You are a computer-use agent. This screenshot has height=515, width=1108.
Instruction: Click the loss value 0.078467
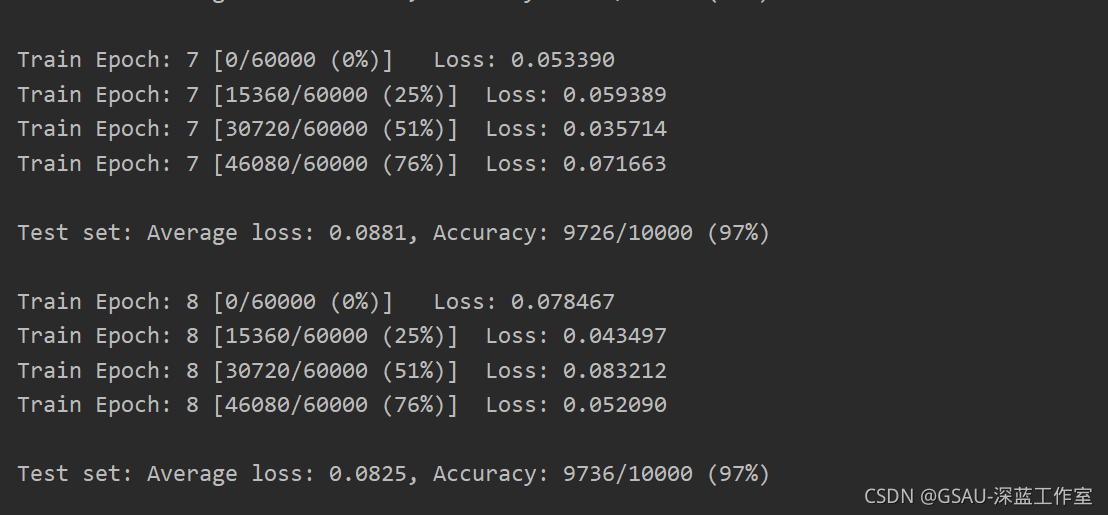coord(563,302)
